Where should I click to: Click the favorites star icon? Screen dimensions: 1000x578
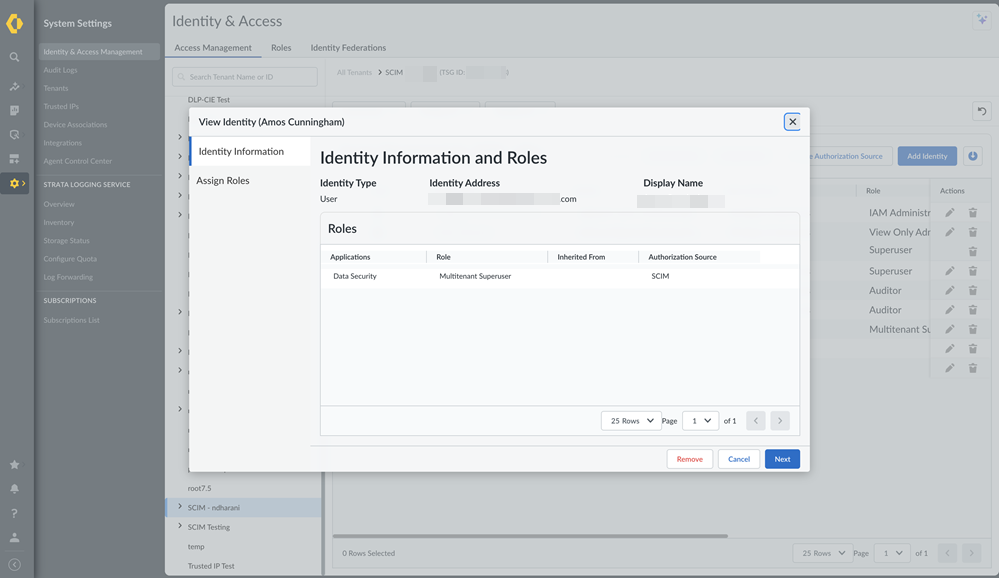14,465
